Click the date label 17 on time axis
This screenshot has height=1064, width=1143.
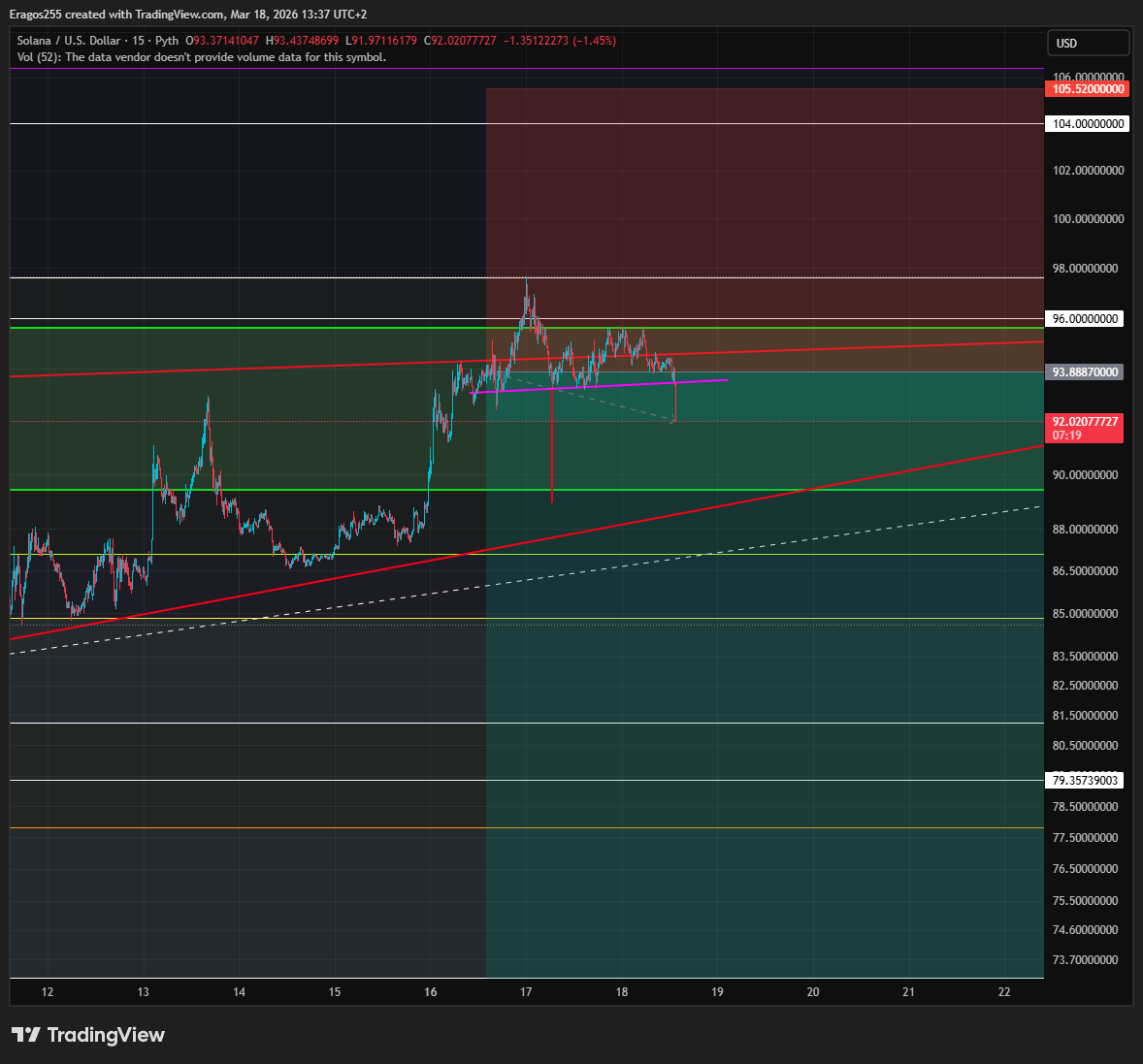point(526,992)
